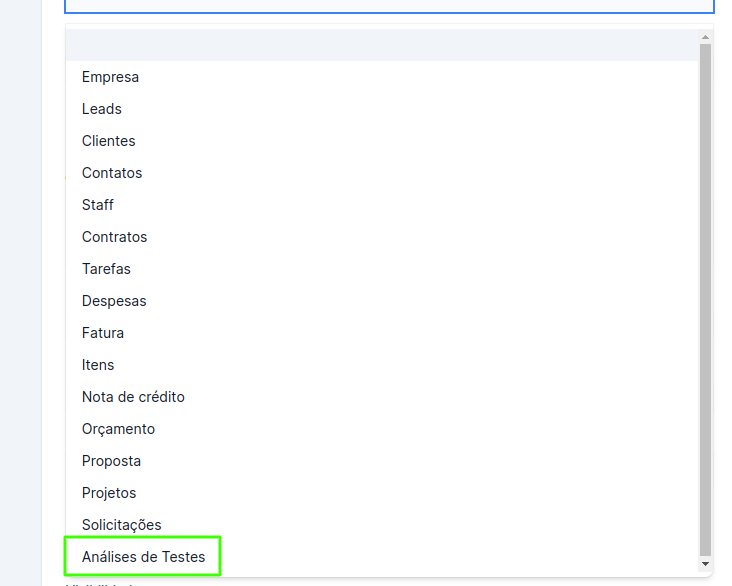This screenshot has width=732, height=586.
Task: Click the scrollbar down arrow
Action: click(x=705, y=565)
